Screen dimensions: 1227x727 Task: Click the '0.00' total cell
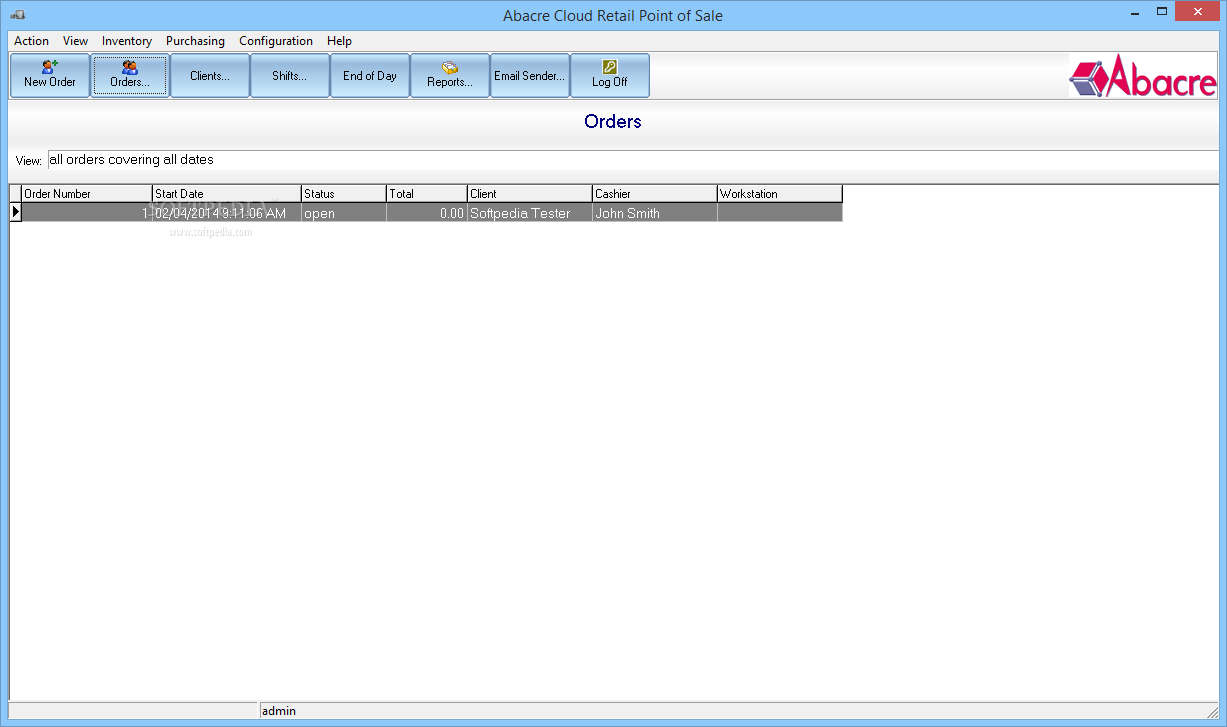click(x=427, y=213)
